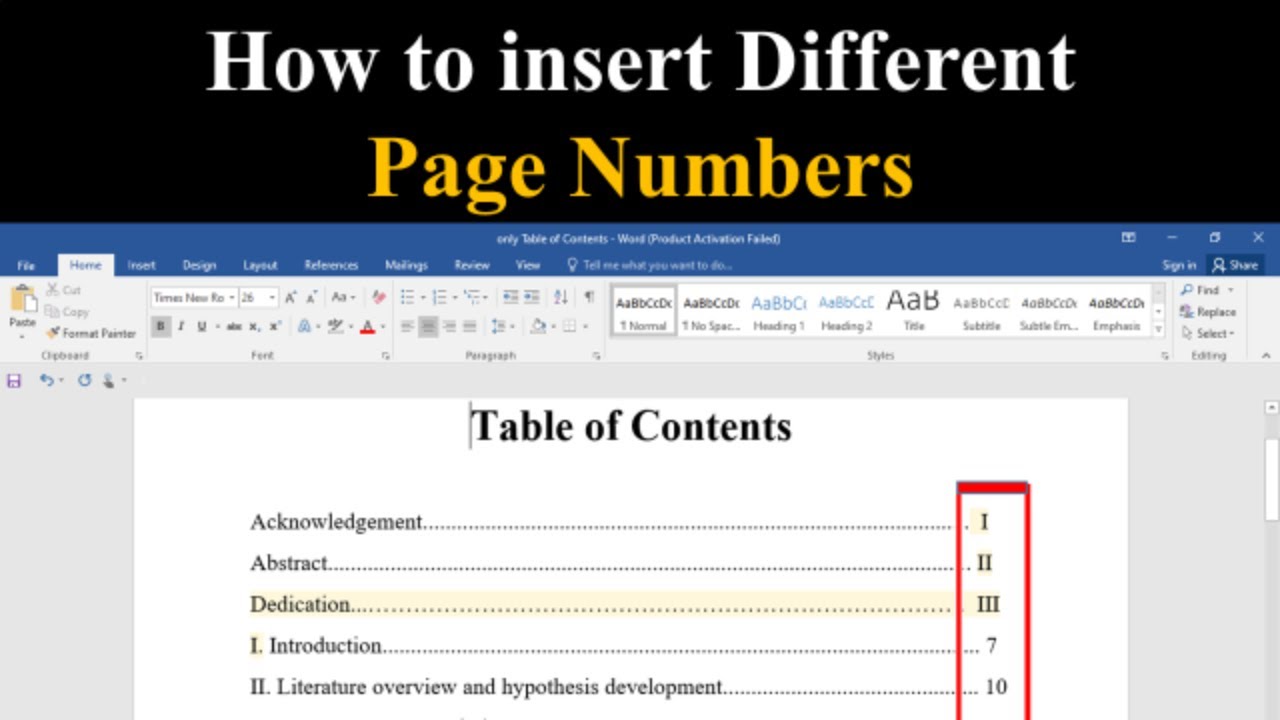
Task: Align text left
Action: pyautogui.click(x=407, y=326)
